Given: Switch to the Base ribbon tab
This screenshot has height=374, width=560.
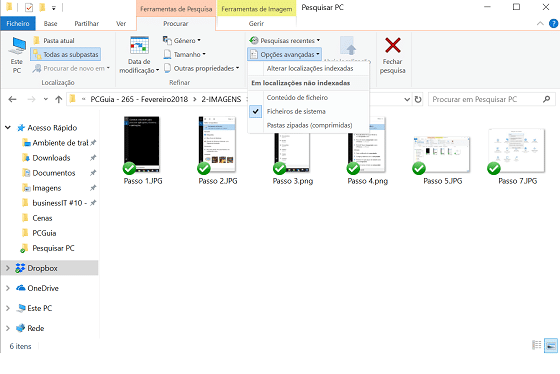Looking at the screenshot, I should pos(50,24).
